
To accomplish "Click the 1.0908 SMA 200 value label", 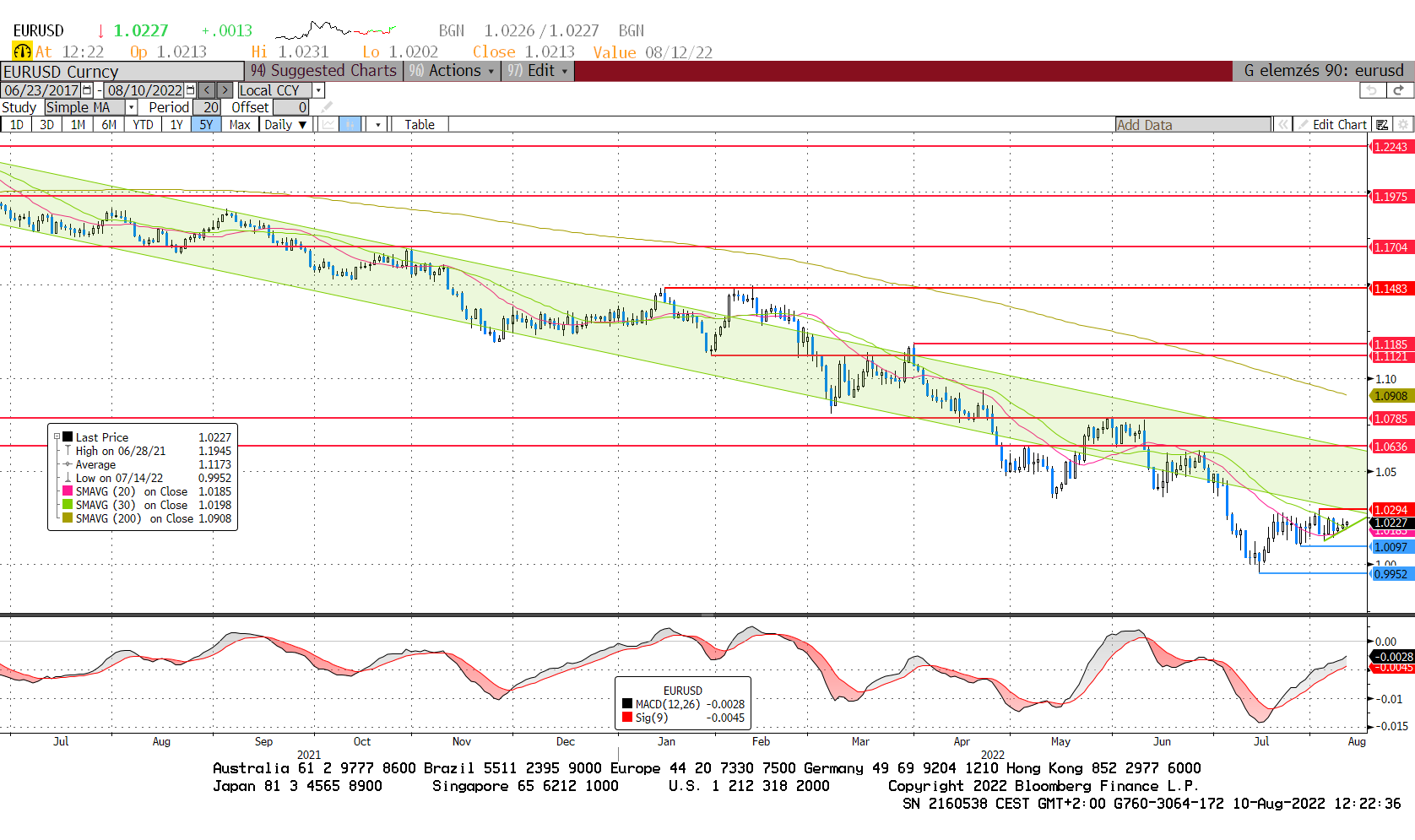I will click(x=1391, y=396).
